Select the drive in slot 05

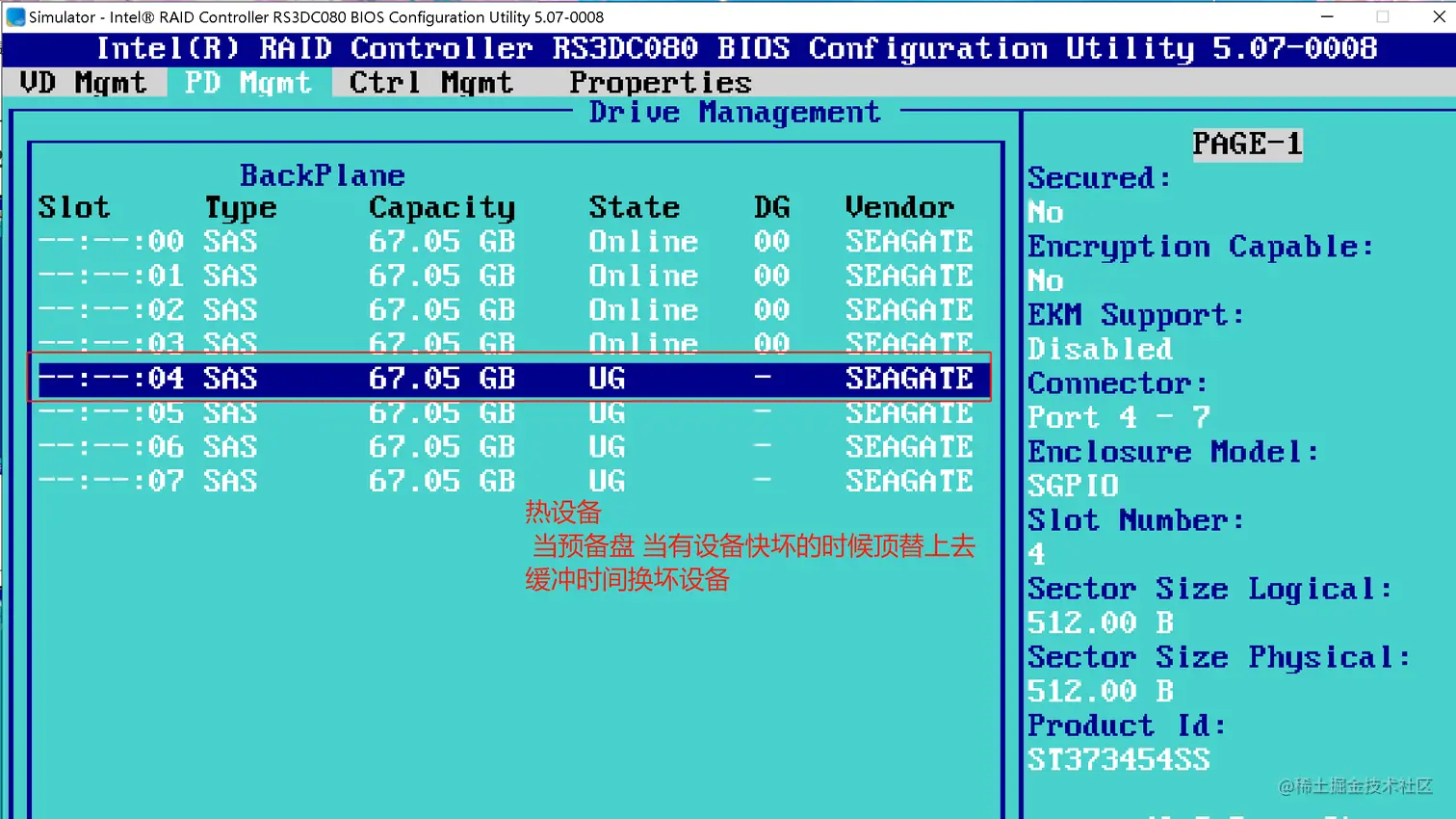[506, 412]
